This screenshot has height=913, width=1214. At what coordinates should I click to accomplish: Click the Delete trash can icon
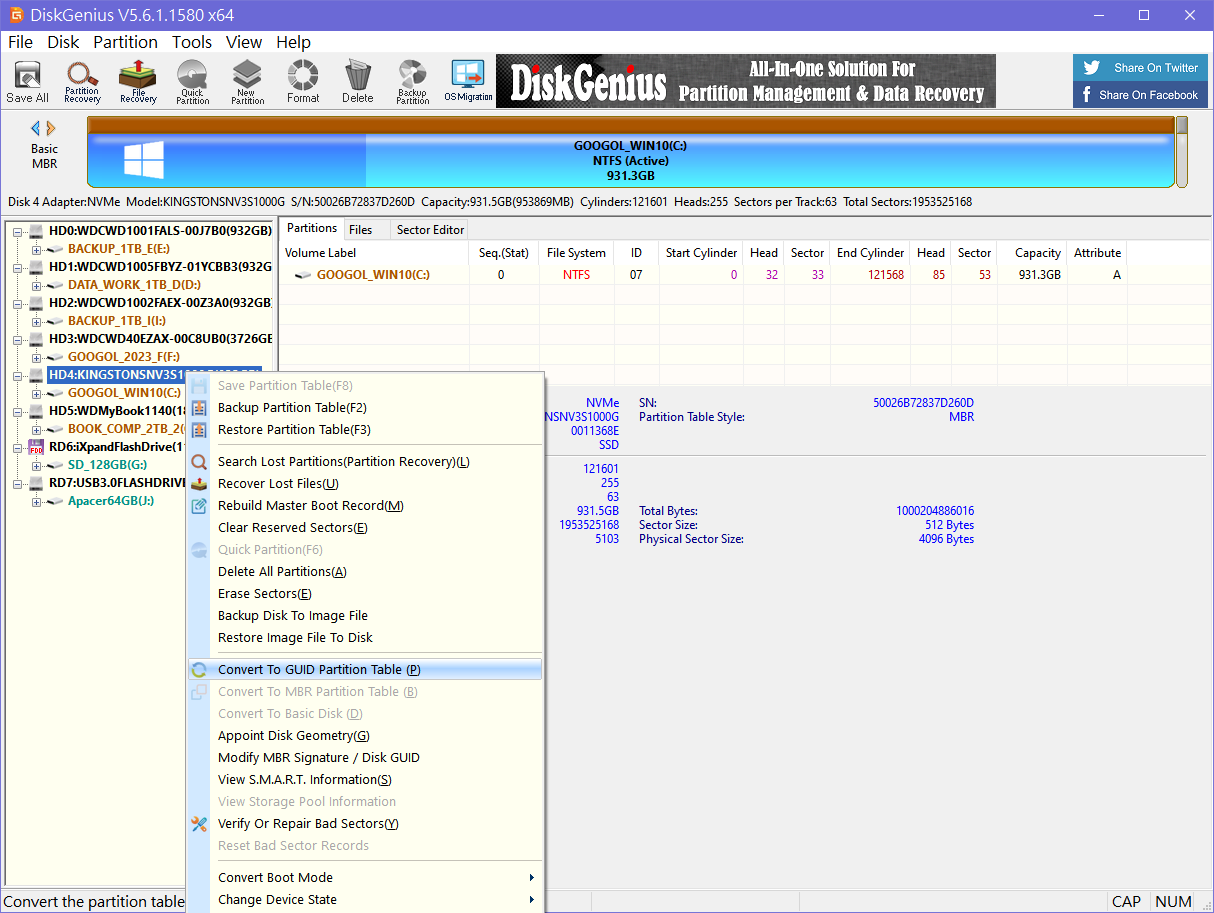click(357, 81)
